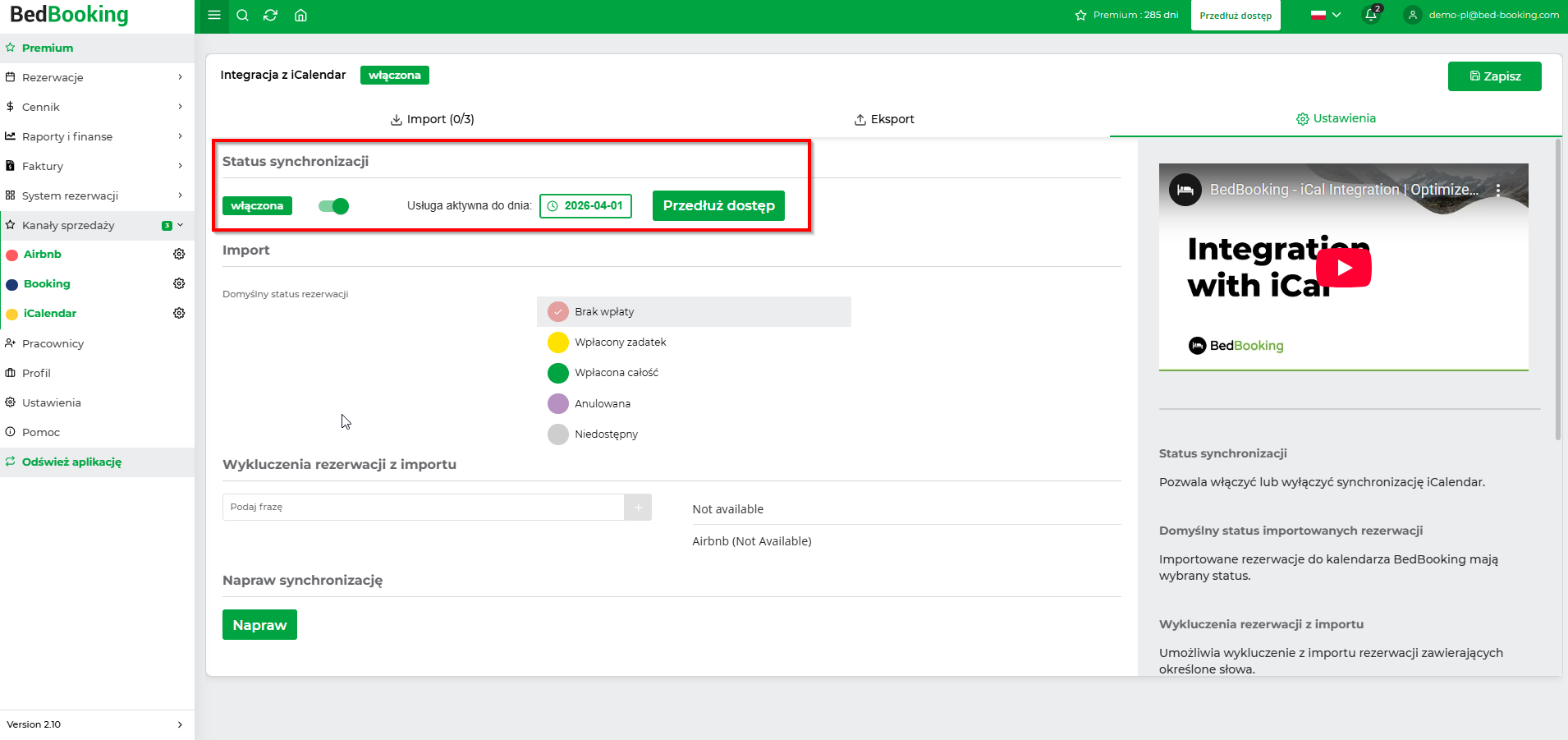Click the 2026-04-01 date field
Image resolution: width=1568 pixels, height=740 pixels.
click(585, 206)
